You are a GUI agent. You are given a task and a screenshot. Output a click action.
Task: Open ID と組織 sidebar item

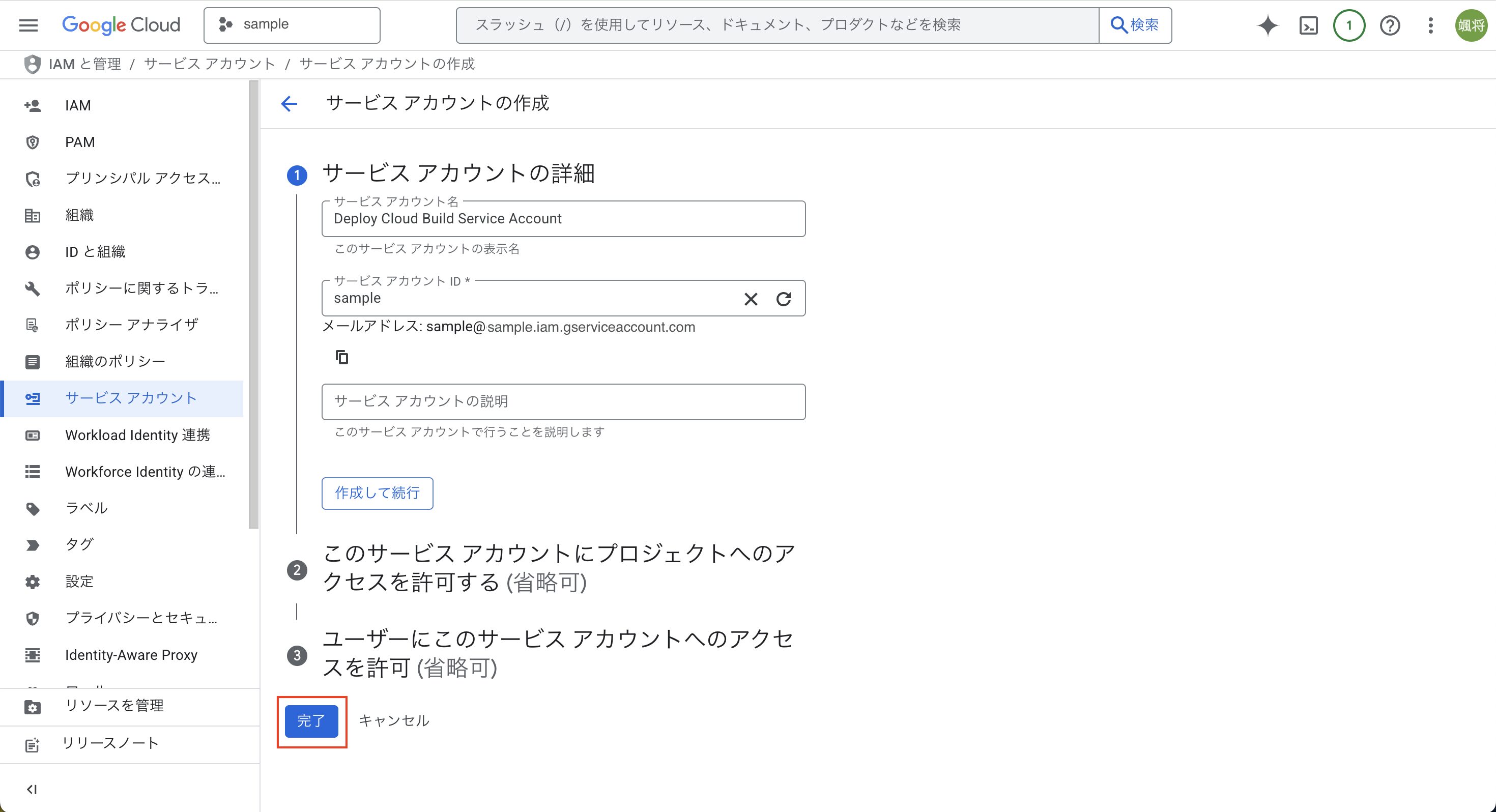(x=122, y=252)
